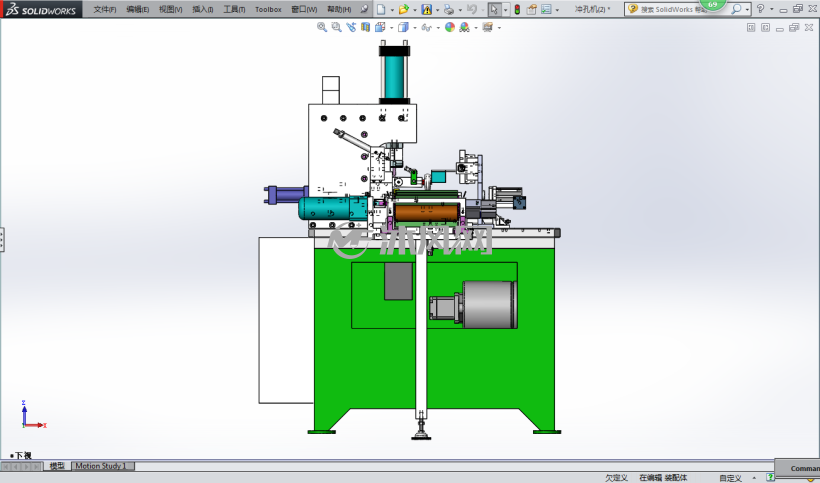Toggle the Select cursor tool
This screenshot has width=820, height=483.
(x=494, y=9)
